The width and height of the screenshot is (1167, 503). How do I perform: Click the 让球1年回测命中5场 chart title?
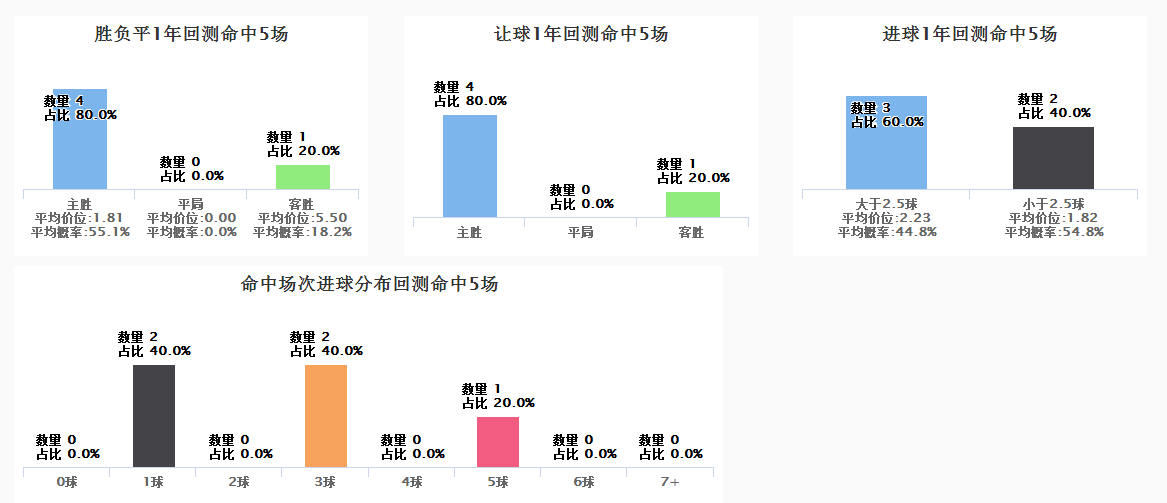pos(581,34)
